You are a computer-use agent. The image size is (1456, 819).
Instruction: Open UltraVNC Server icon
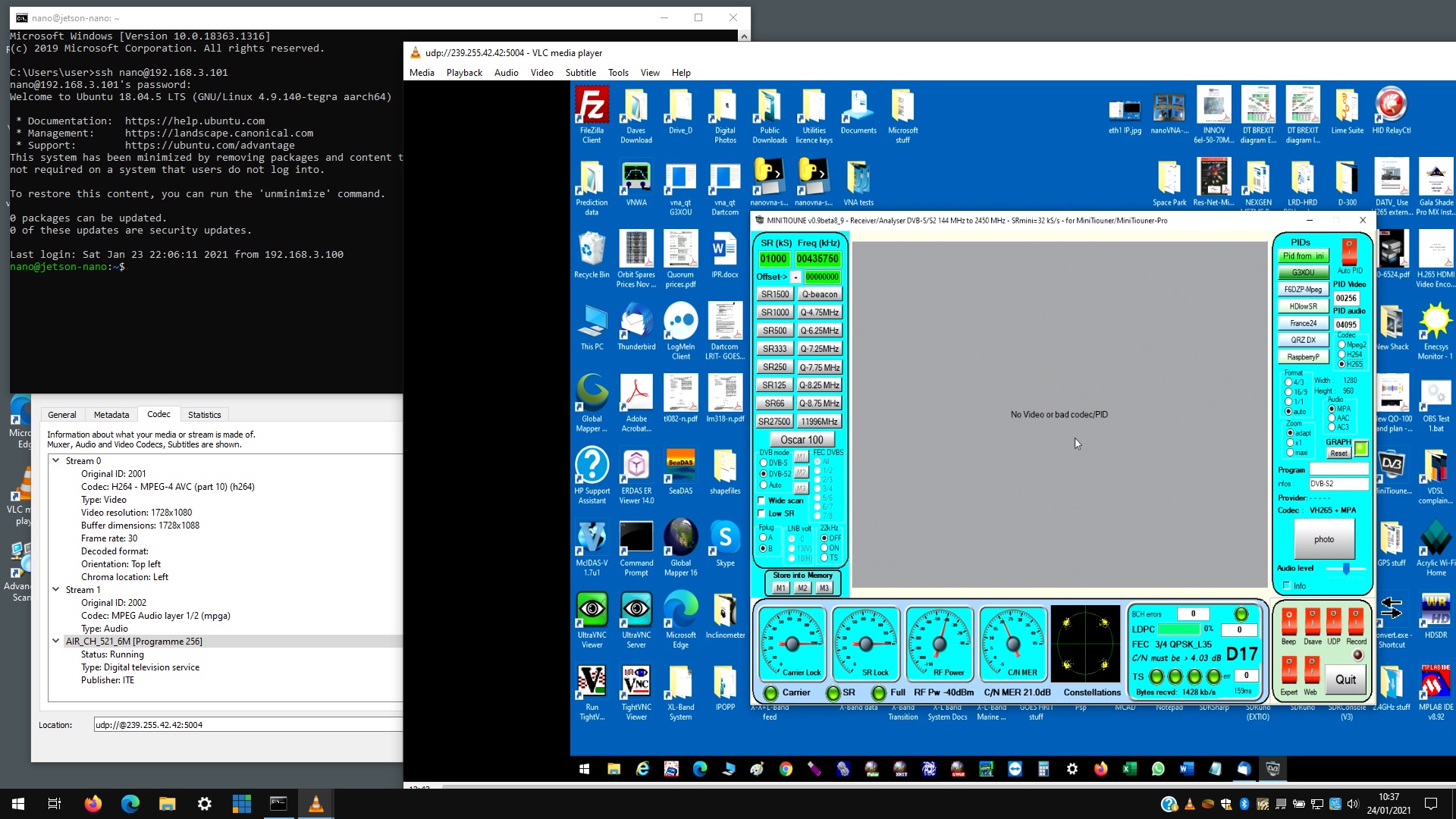(x=636, y=620)
